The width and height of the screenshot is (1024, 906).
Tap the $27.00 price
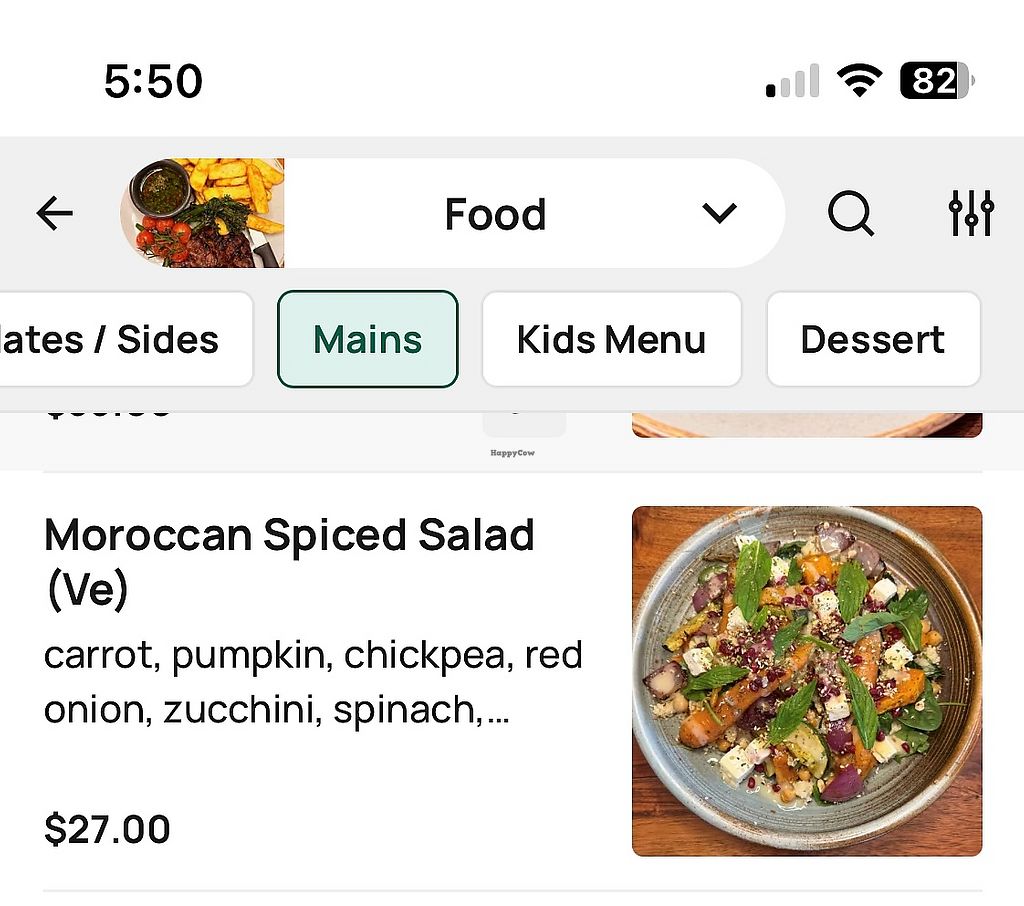tap(107, 830)
